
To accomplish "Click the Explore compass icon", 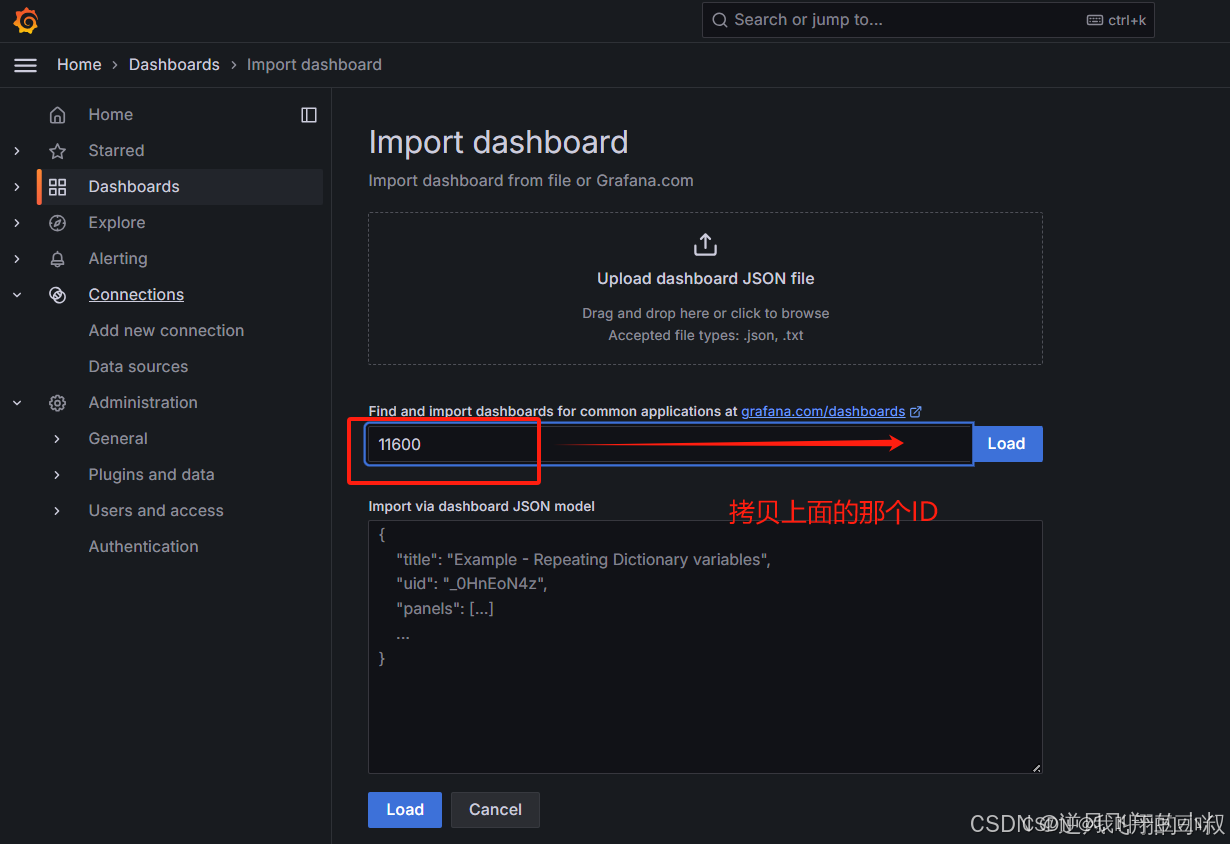I will [x=58, y=223].
